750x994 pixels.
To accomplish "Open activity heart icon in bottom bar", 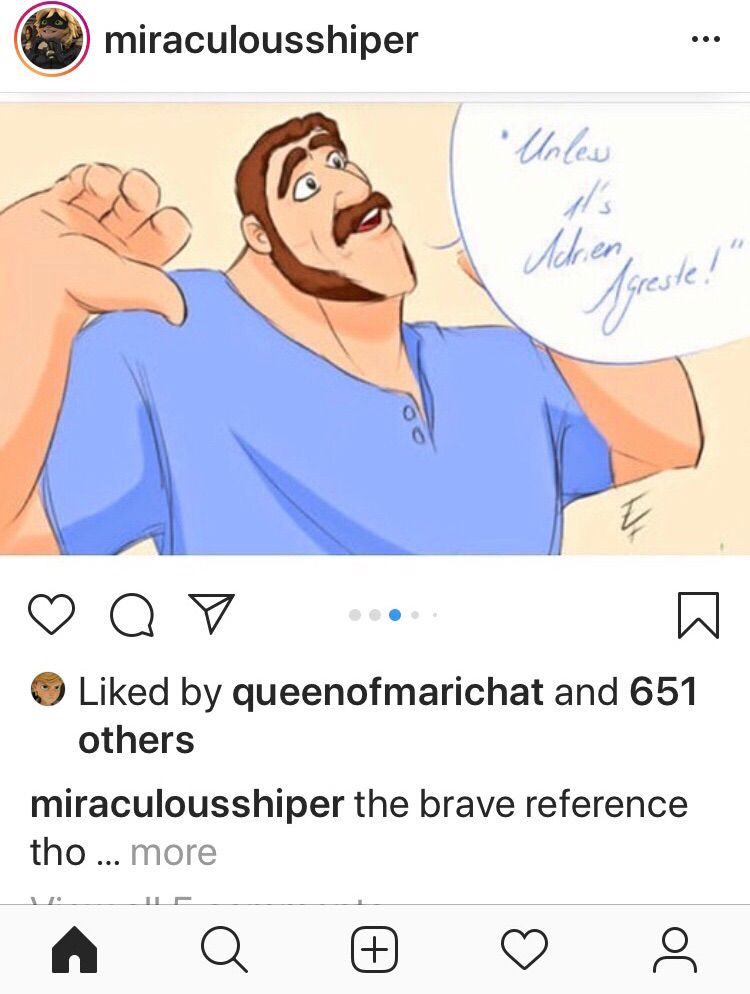I will (x=524, y=949).
